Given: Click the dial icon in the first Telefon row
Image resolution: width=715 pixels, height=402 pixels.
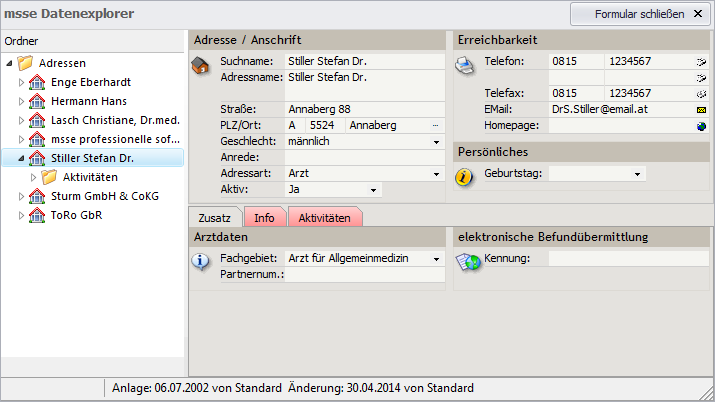Looking at the screenshot, I should 701,62.
